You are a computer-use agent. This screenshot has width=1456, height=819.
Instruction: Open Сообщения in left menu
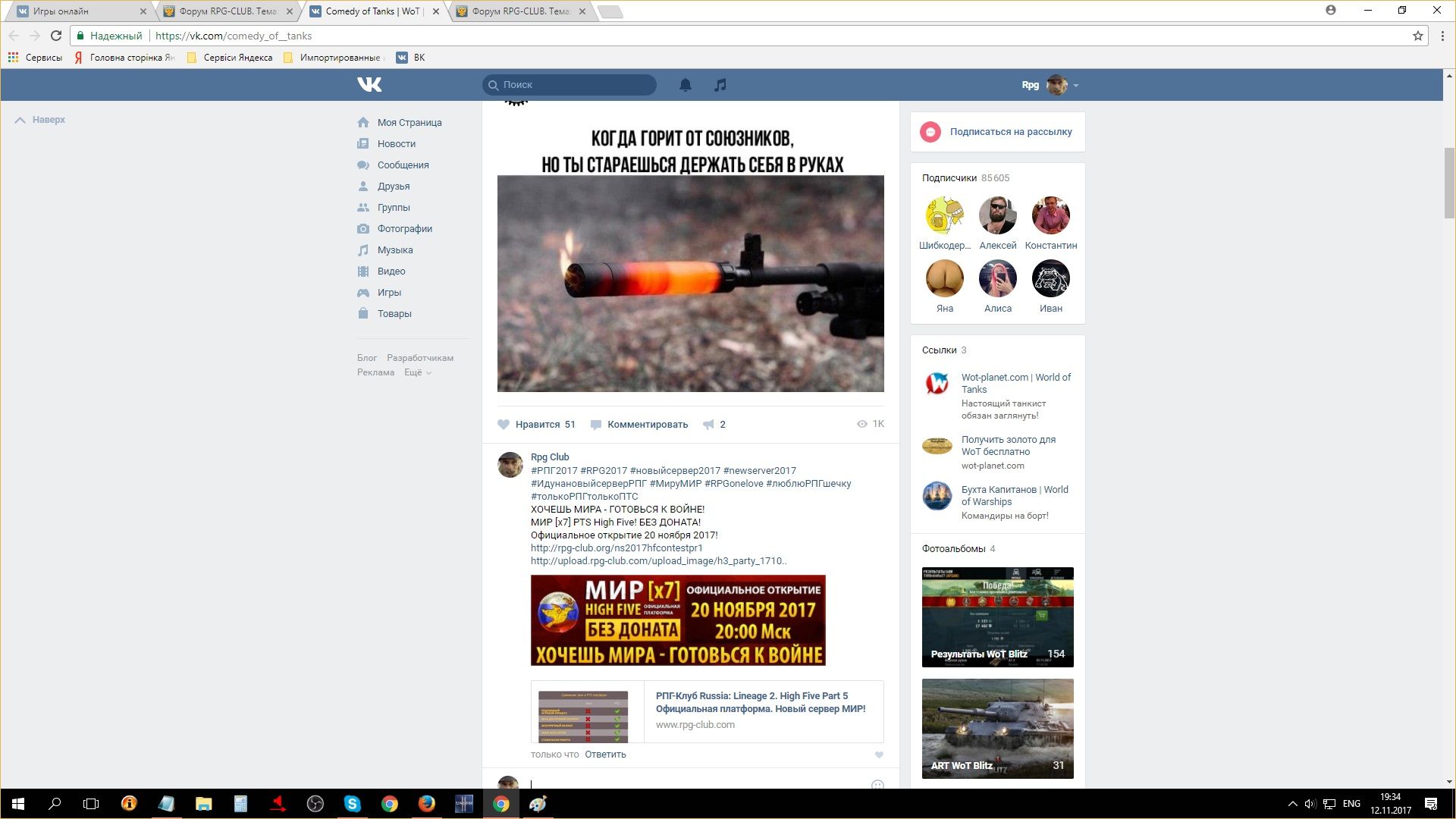[403, 165]
